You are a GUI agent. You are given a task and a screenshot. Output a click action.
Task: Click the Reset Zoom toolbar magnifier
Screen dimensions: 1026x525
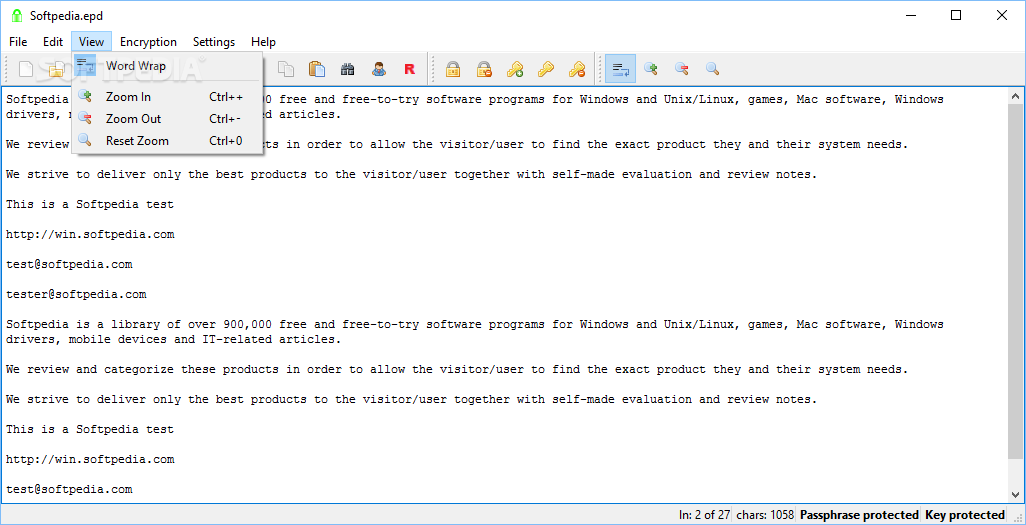pyautogui.click(x=713, y=68)
